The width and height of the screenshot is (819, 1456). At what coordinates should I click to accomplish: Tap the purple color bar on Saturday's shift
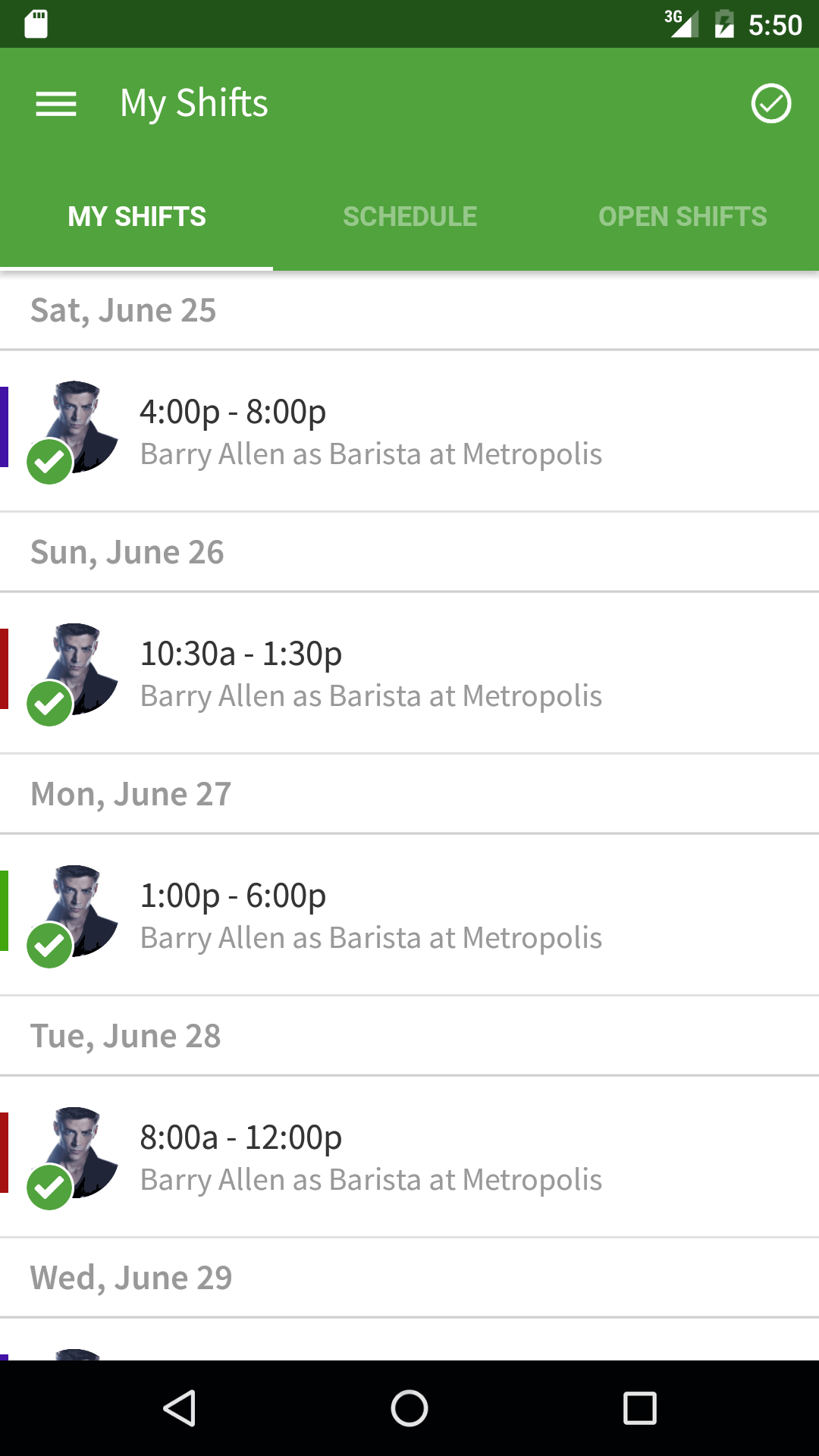(x=5, y=427)
